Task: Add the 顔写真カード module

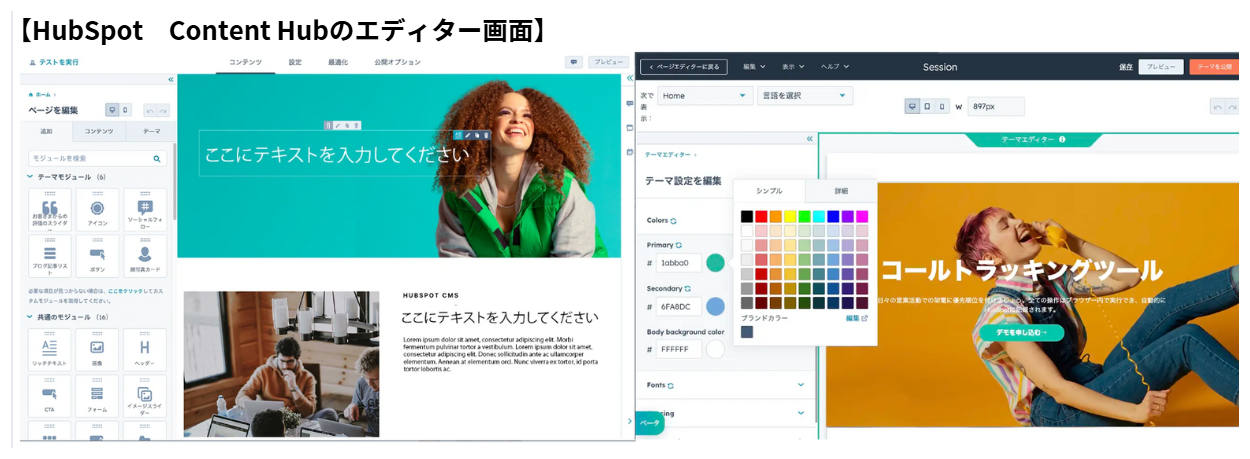Action: (145, 257)
